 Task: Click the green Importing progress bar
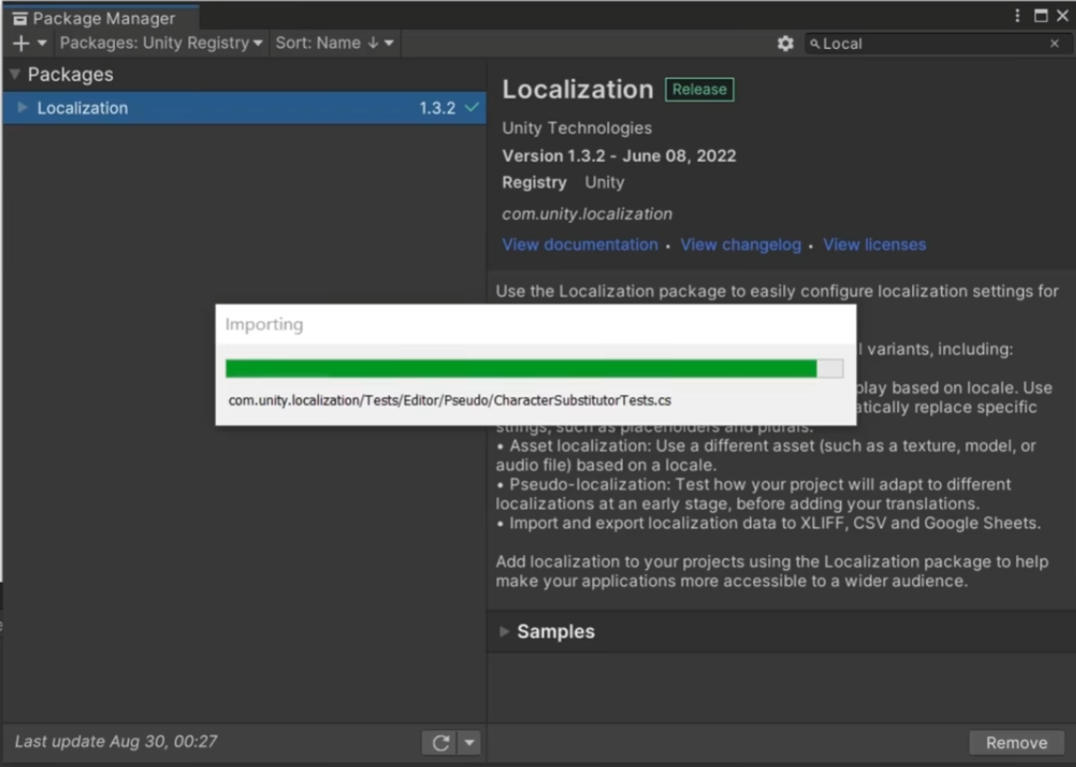[534, 368]
